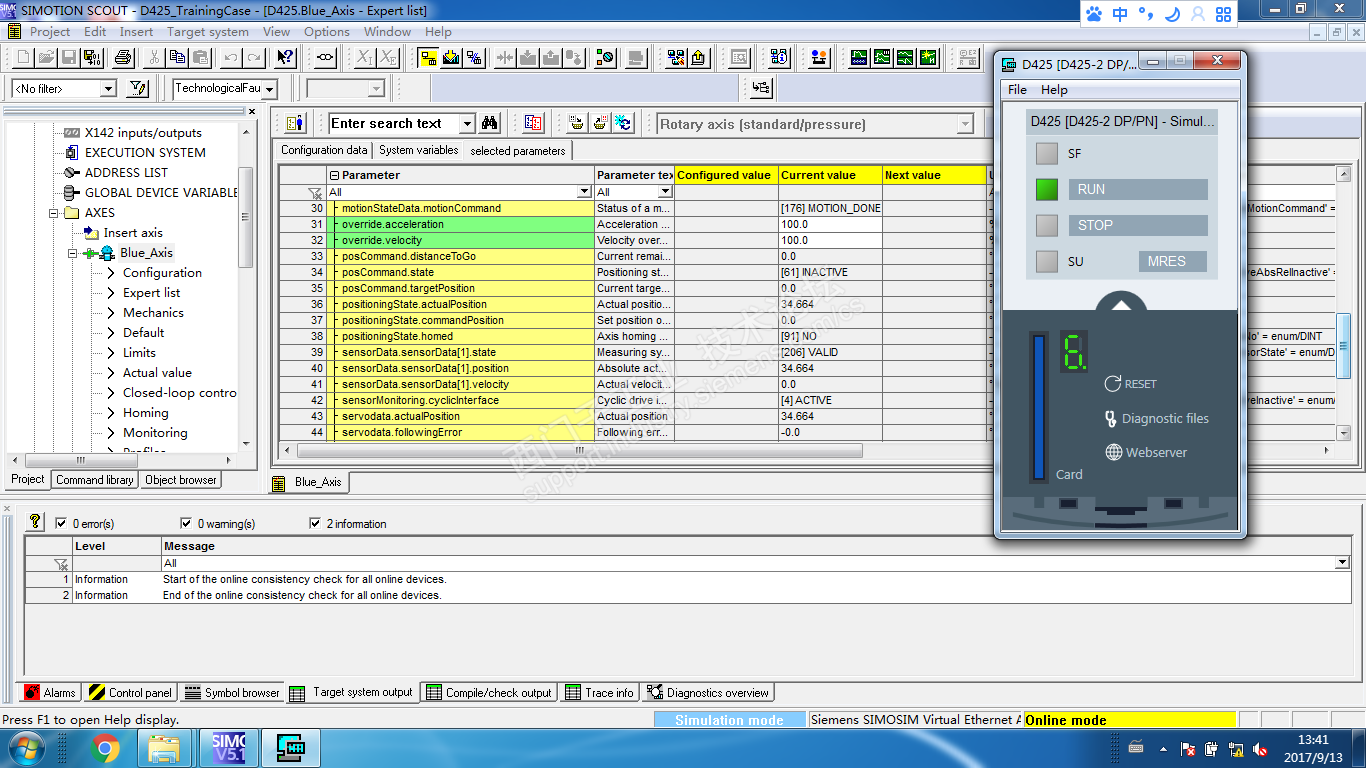Switch to the System variables tab

418,150
